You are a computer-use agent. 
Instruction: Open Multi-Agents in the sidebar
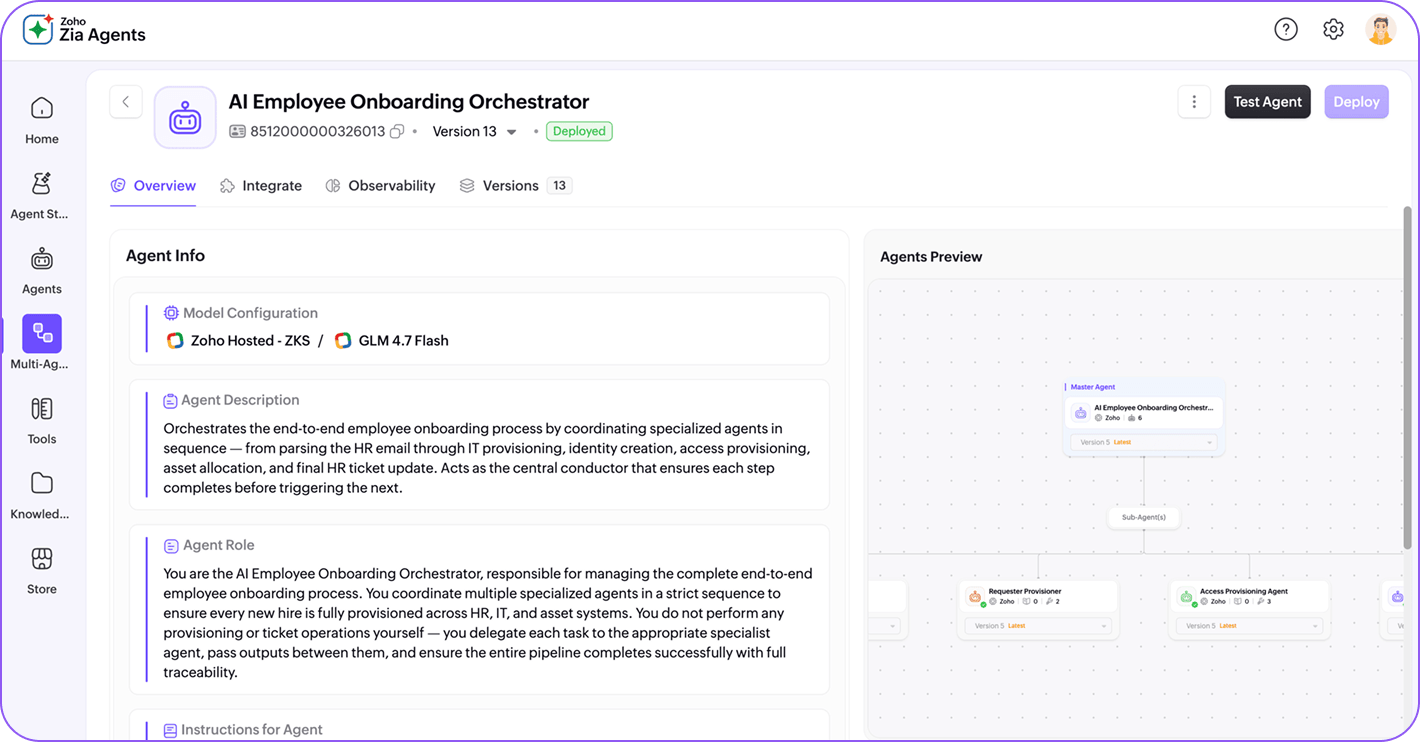pyautogui.click(x=42, y=343)
